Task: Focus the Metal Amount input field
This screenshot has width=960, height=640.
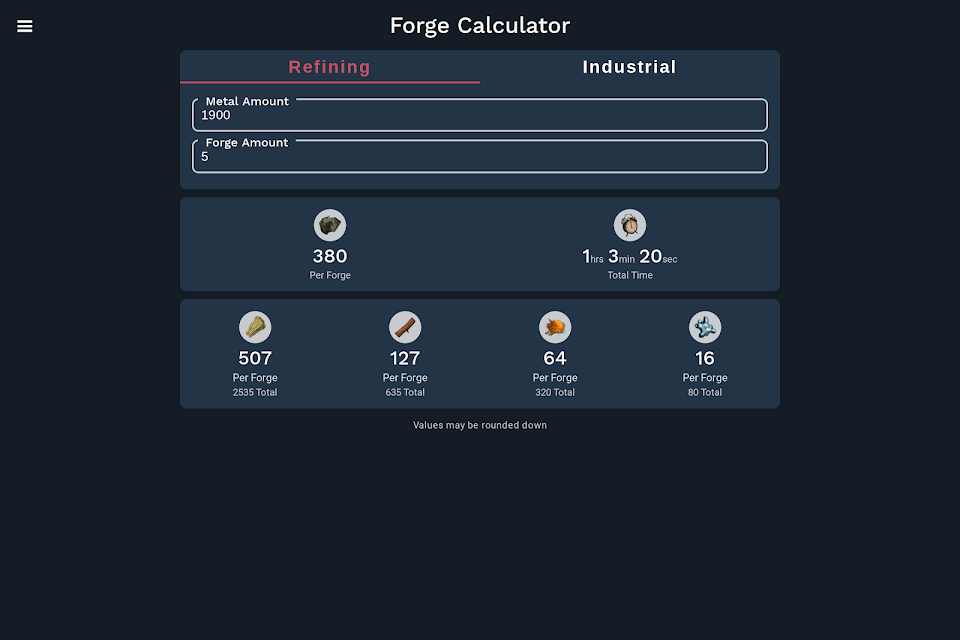Action: pos(480,115)
